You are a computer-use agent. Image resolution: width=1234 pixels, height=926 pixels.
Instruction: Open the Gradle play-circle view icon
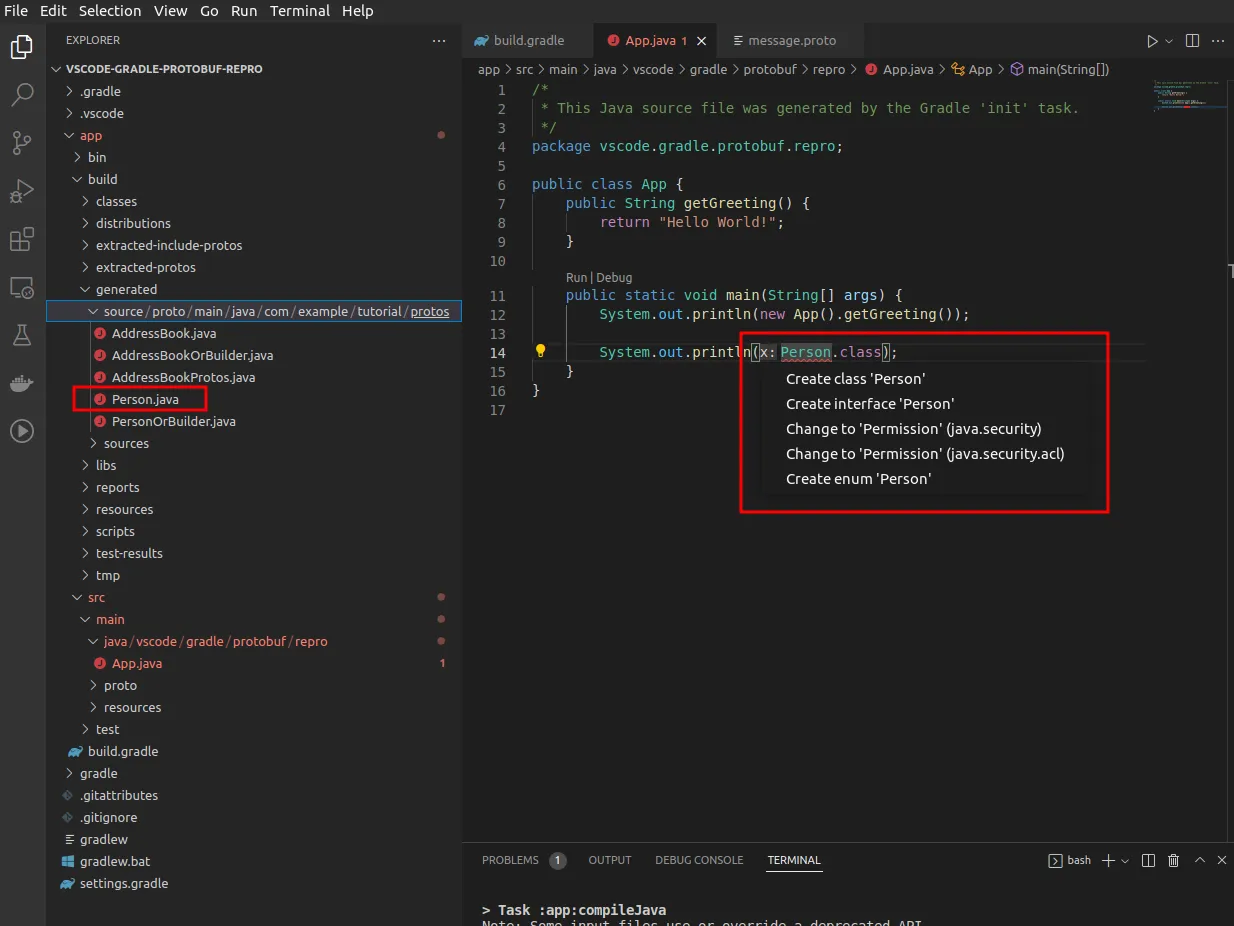point(22,431)
